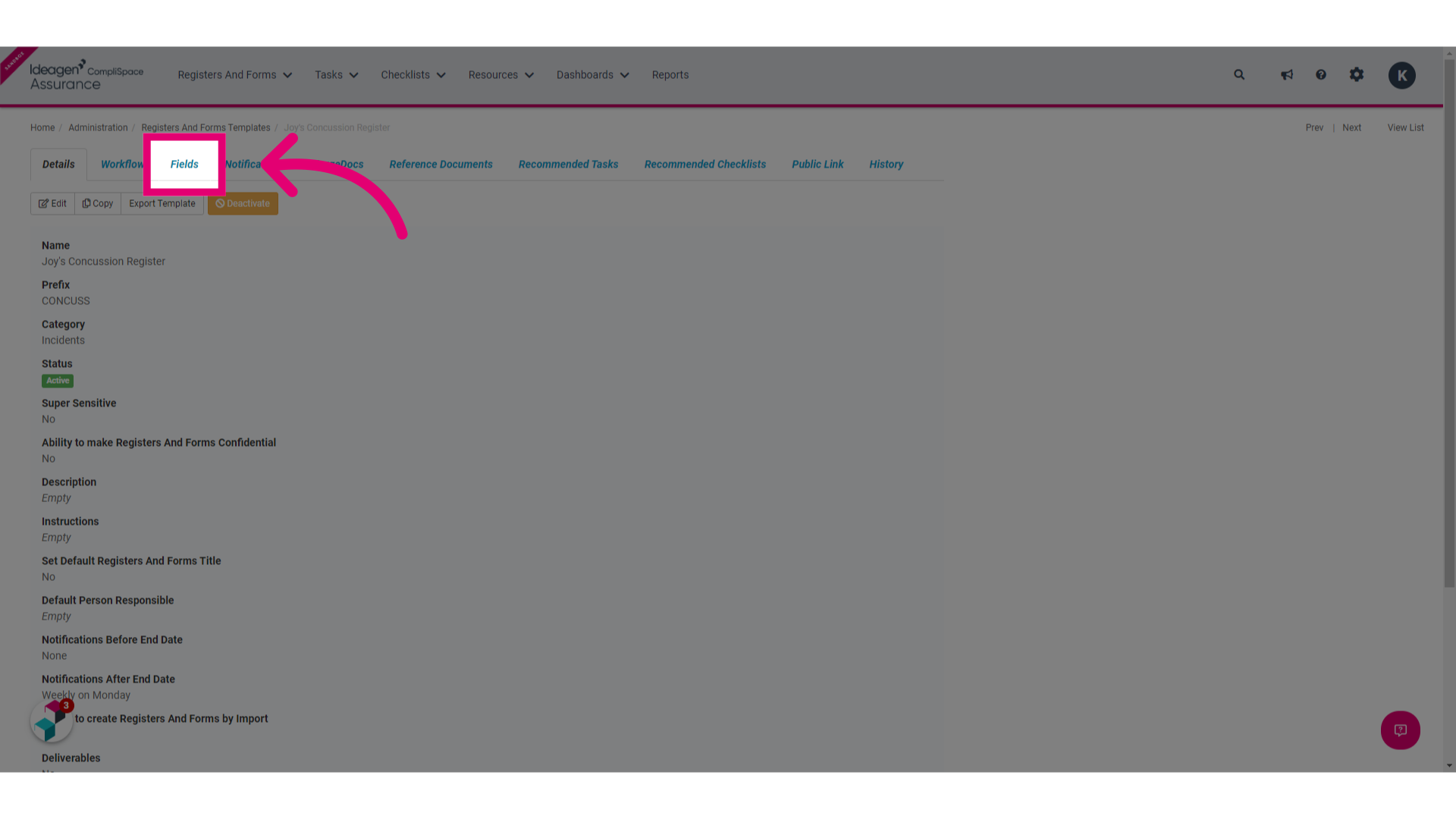Click the 'Super Sensitive' label

(79, 403)
